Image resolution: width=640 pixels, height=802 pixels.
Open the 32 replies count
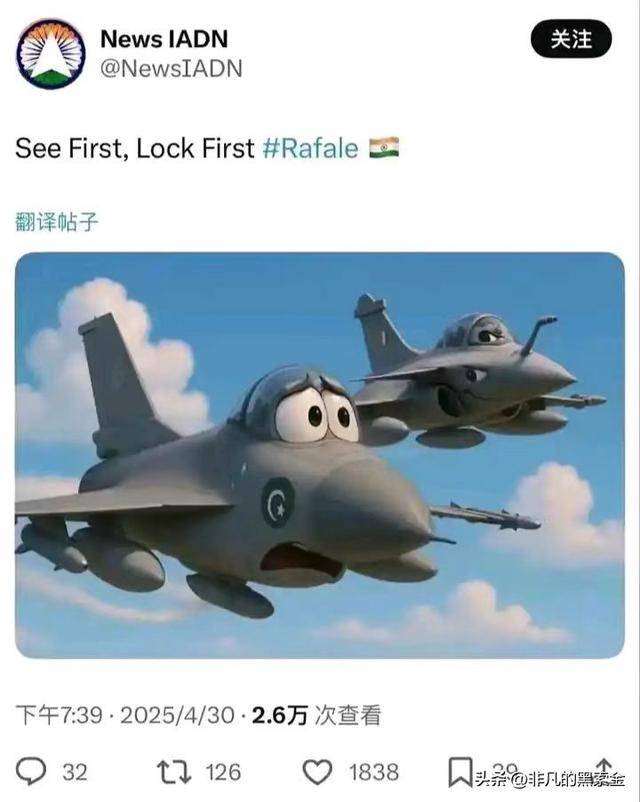coord(75,772)
